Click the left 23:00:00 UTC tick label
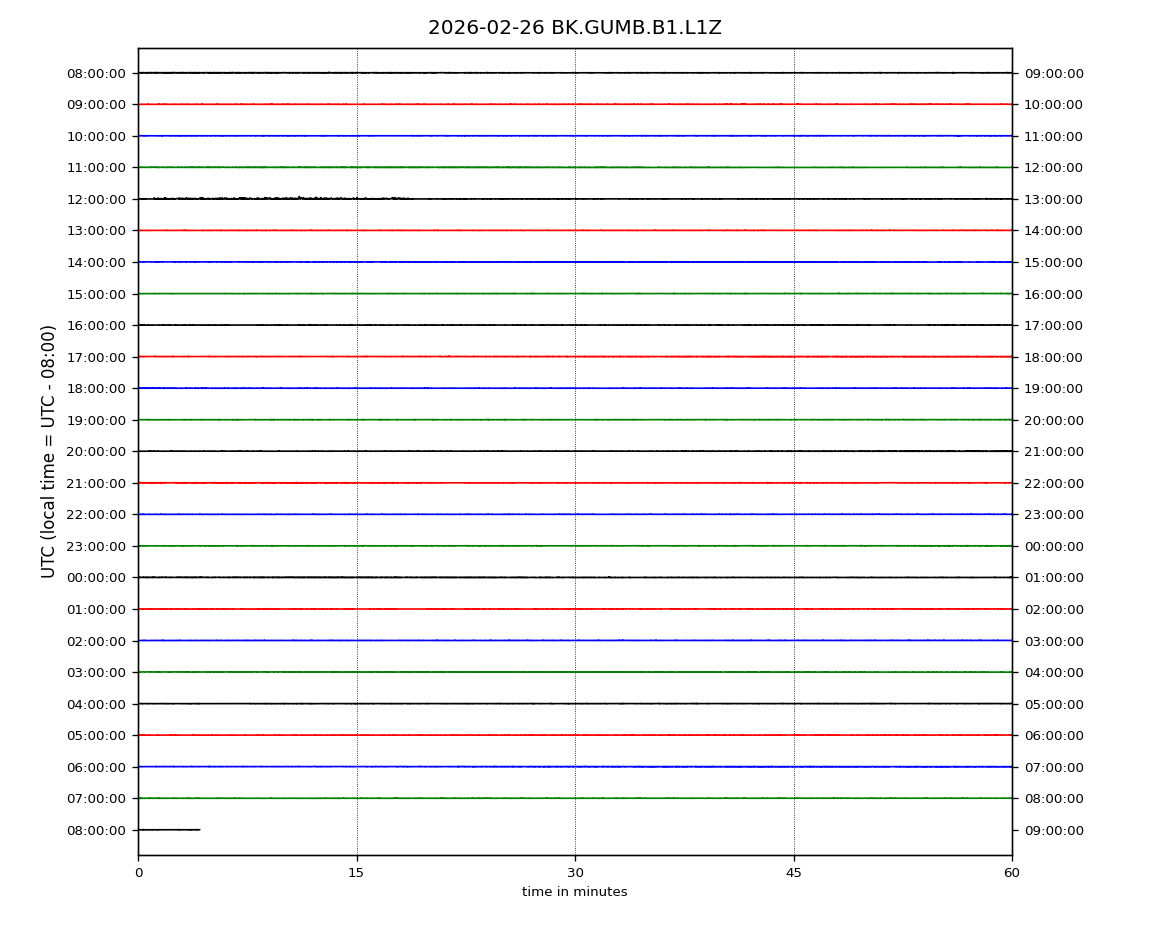The height and width of the screenshot is (950, 1150). click(x=96, y=546)
